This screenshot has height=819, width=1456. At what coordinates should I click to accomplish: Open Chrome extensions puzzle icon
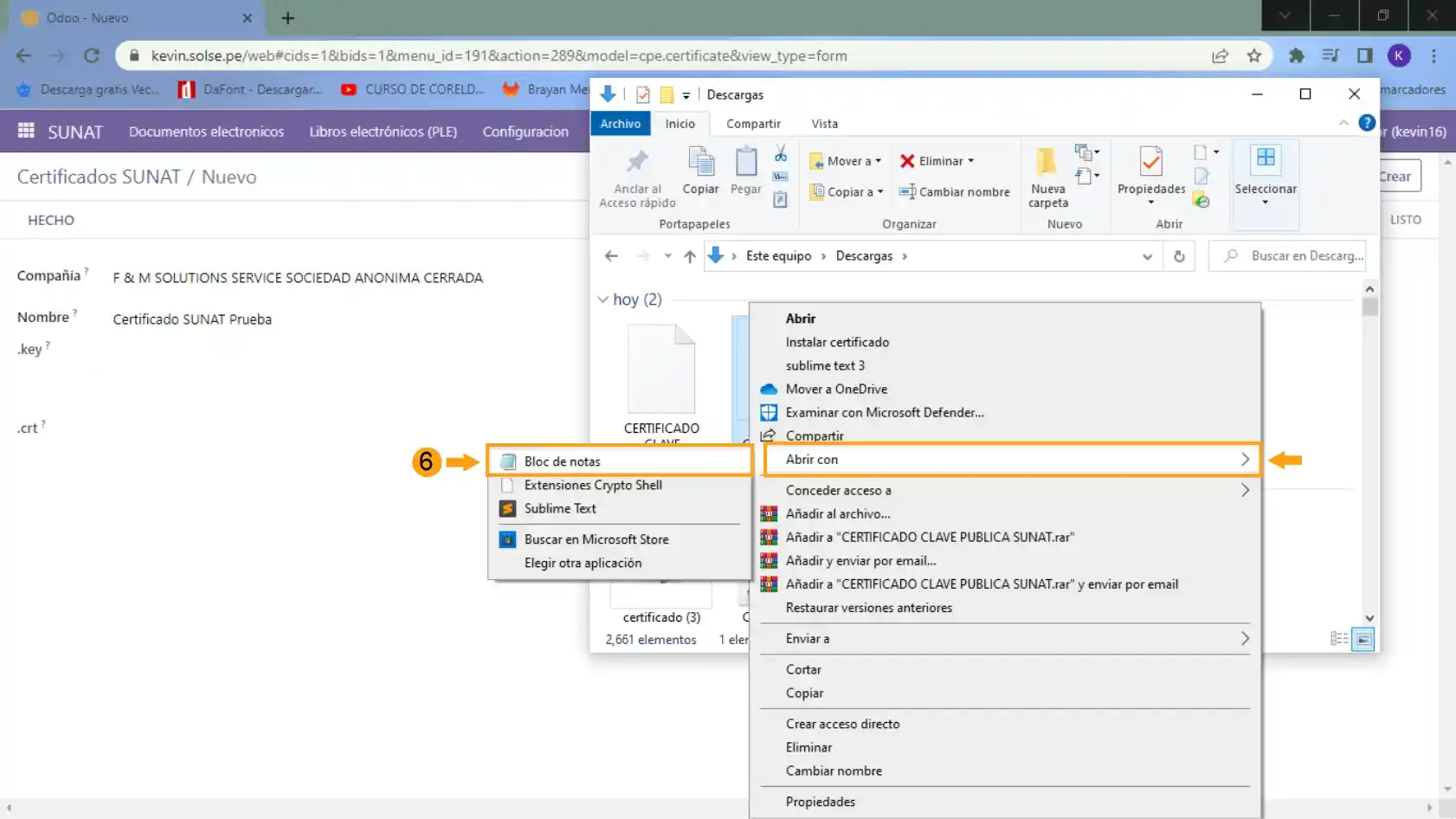pos(1296,55)
